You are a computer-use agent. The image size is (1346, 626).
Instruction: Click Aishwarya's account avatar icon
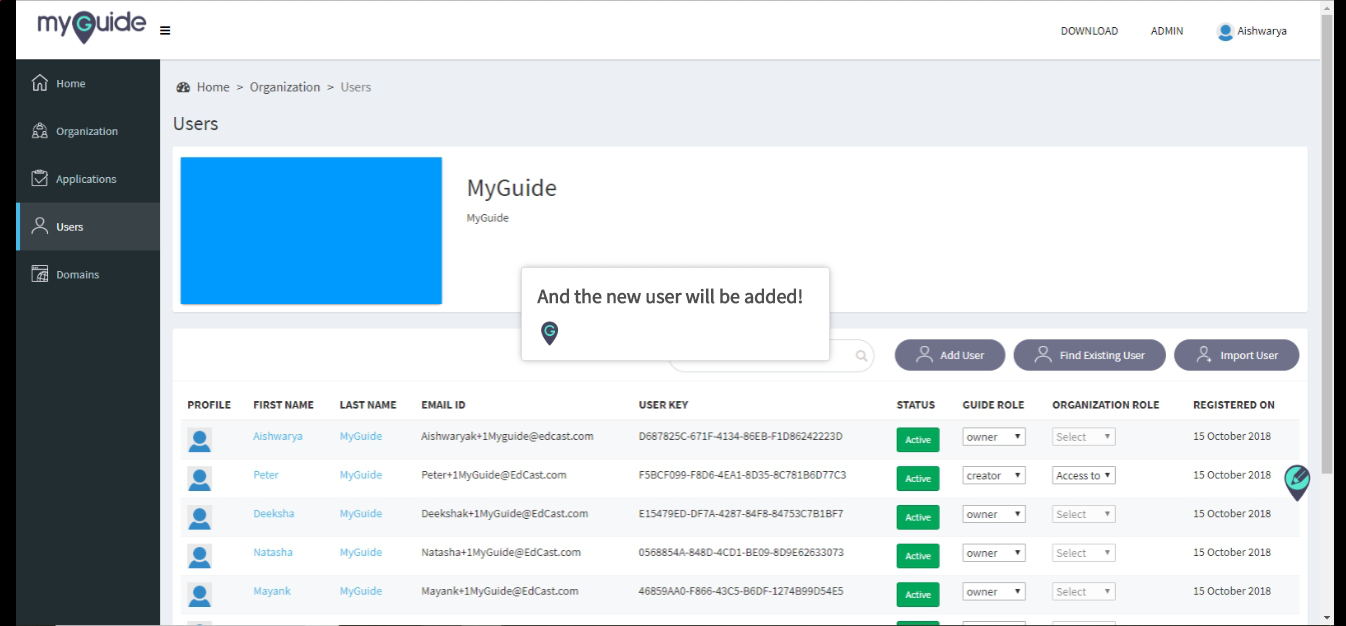1225,32
